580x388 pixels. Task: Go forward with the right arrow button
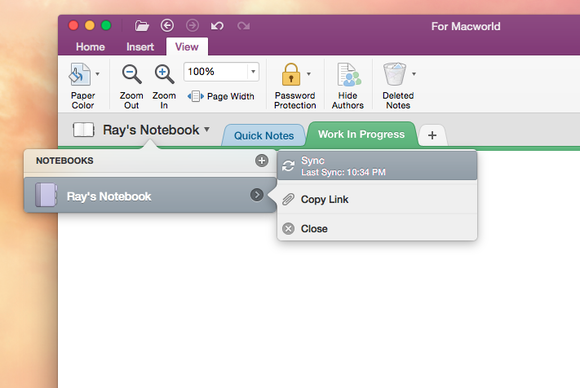click(192, 26)
